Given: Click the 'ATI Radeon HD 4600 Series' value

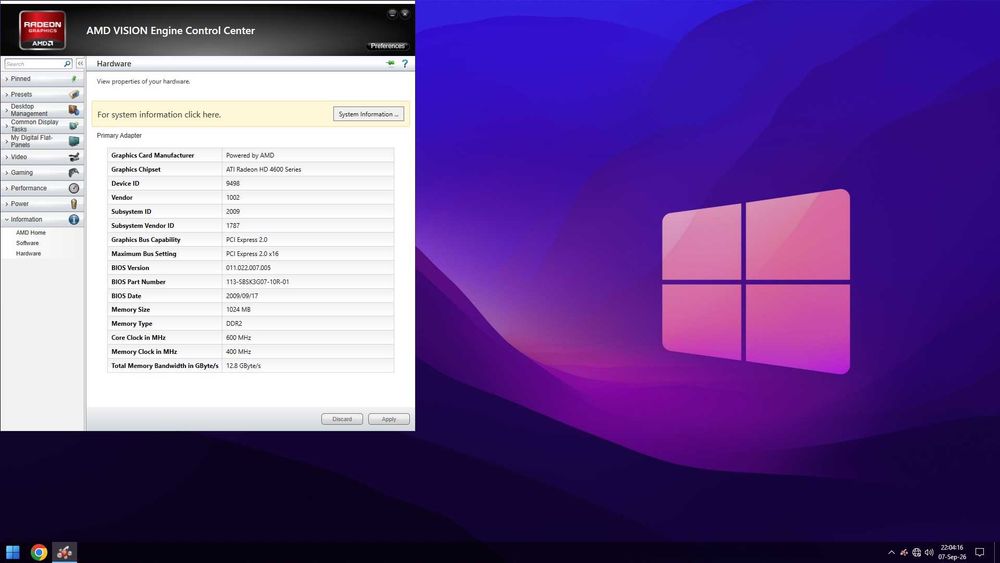Looking at the screenshot, I should (263, 170).
